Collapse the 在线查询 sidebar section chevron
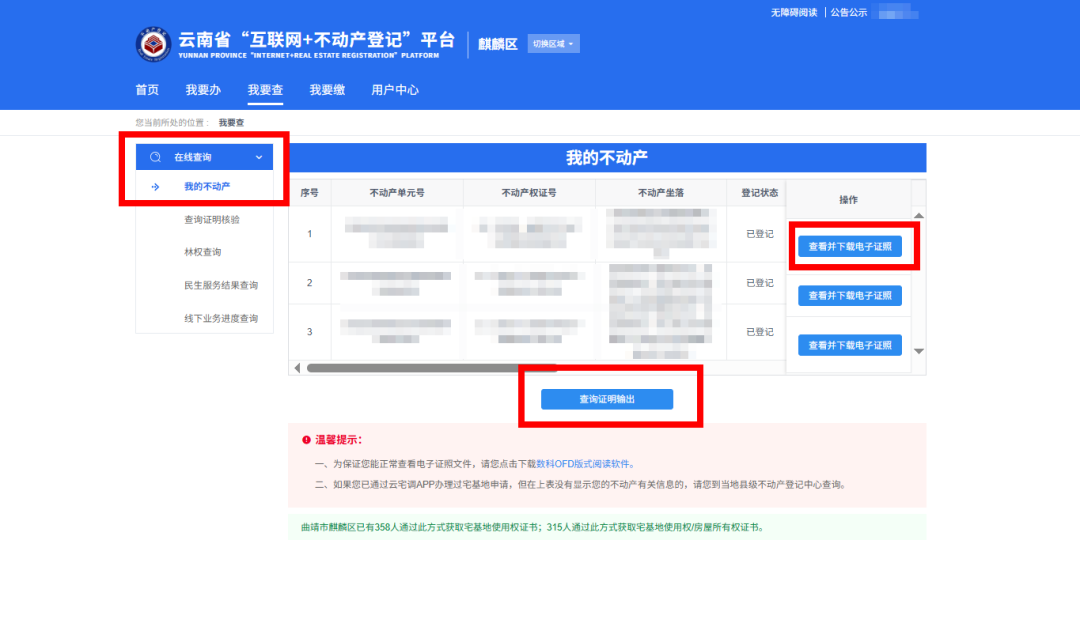The width and height of the screenshot is (1080, 642). point(259,157)
